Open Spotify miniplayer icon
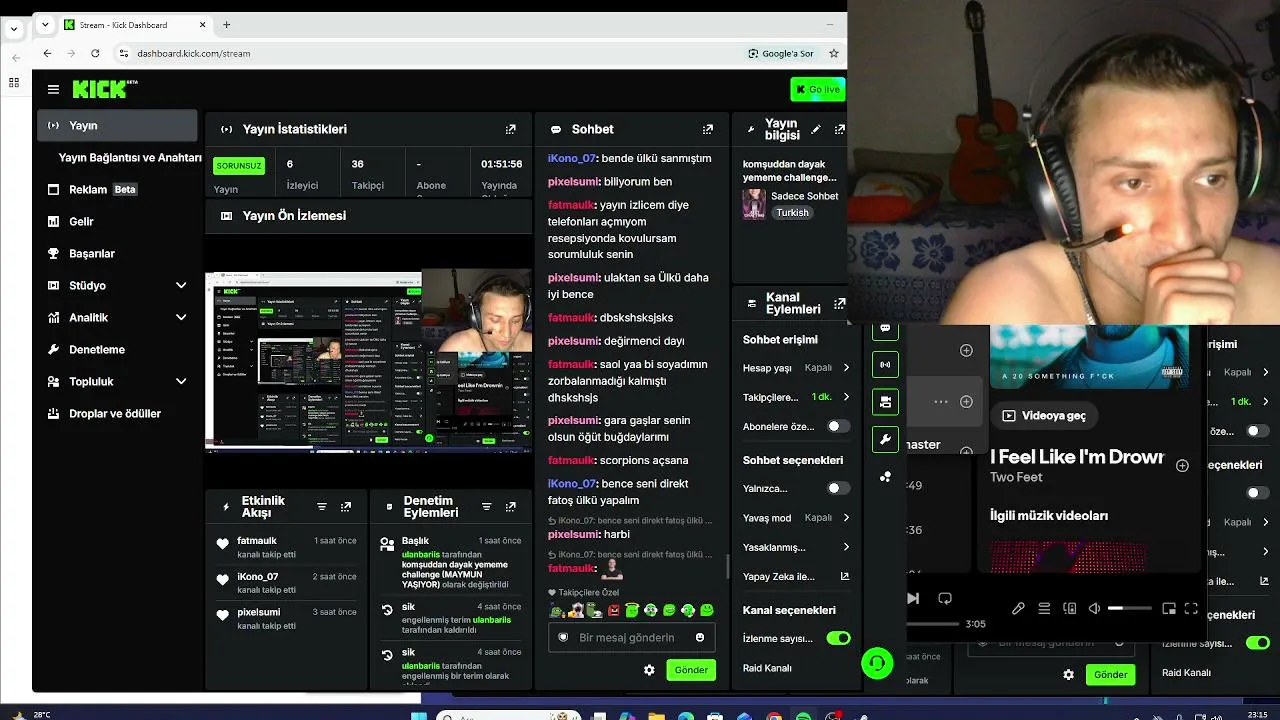1280x720 pixels. point(1168,608)
